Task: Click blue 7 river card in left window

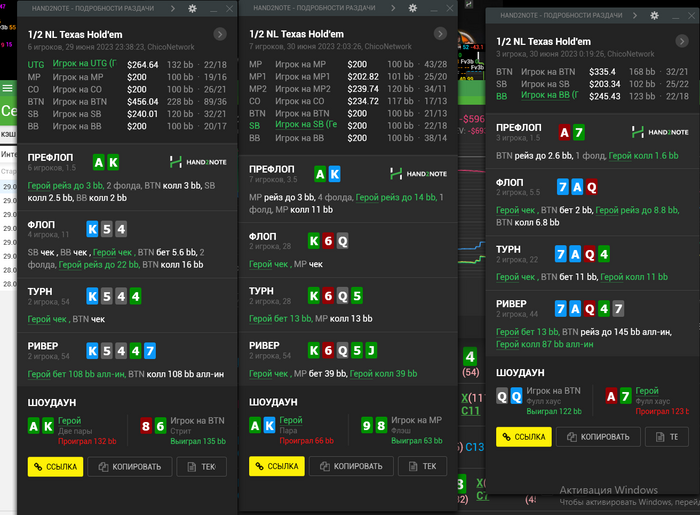Action: coord(150,351)
